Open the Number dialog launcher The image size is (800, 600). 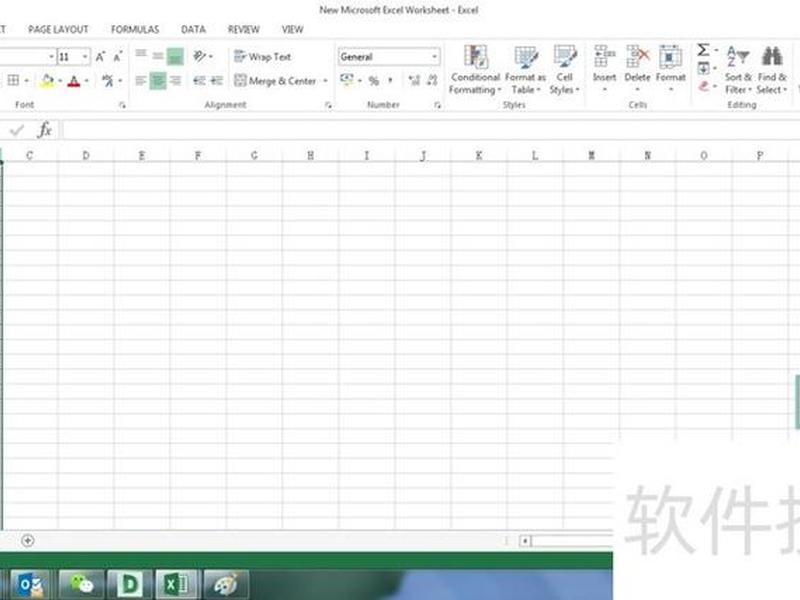click(x=437, y=105)
